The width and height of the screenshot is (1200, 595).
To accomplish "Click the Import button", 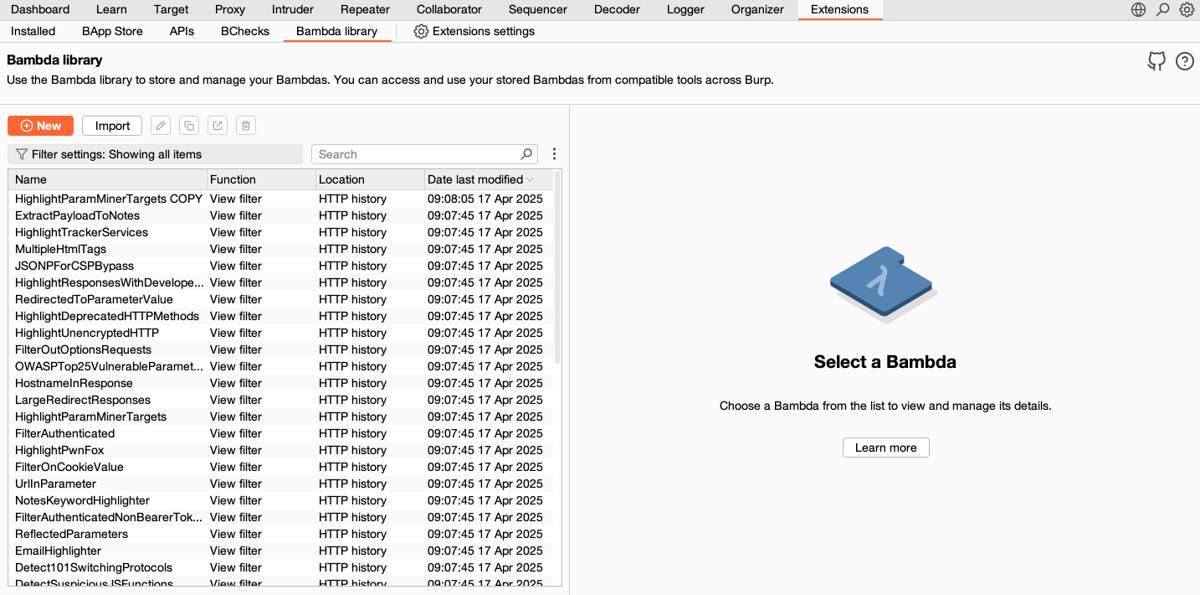I will (112, 126).
